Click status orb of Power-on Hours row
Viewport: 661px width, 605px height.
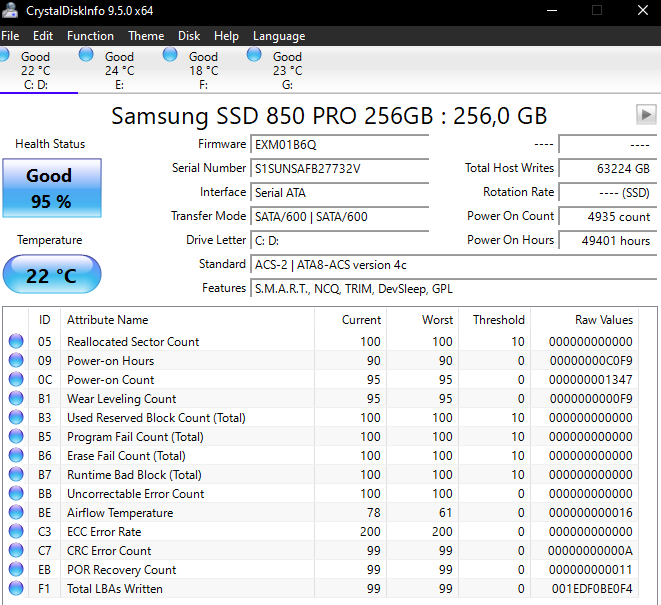pos(16,360)
